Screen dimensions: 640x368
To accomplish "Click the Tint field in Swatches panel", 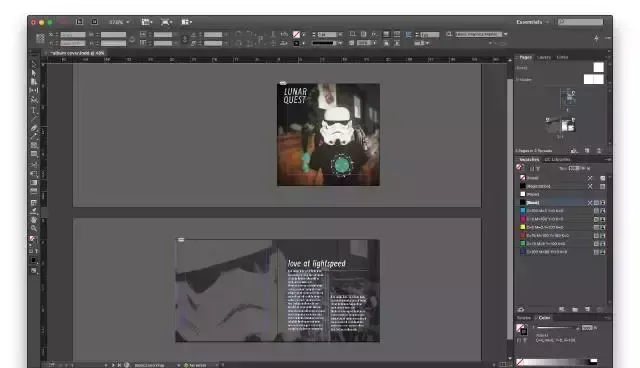I will (574, 168).
